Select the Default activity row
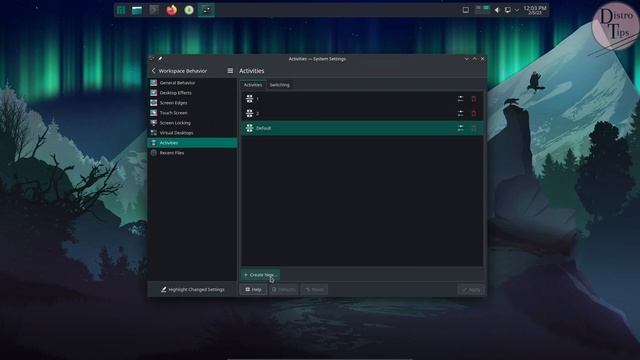This screenshot has height=360, width=640. tap(362, 128)
